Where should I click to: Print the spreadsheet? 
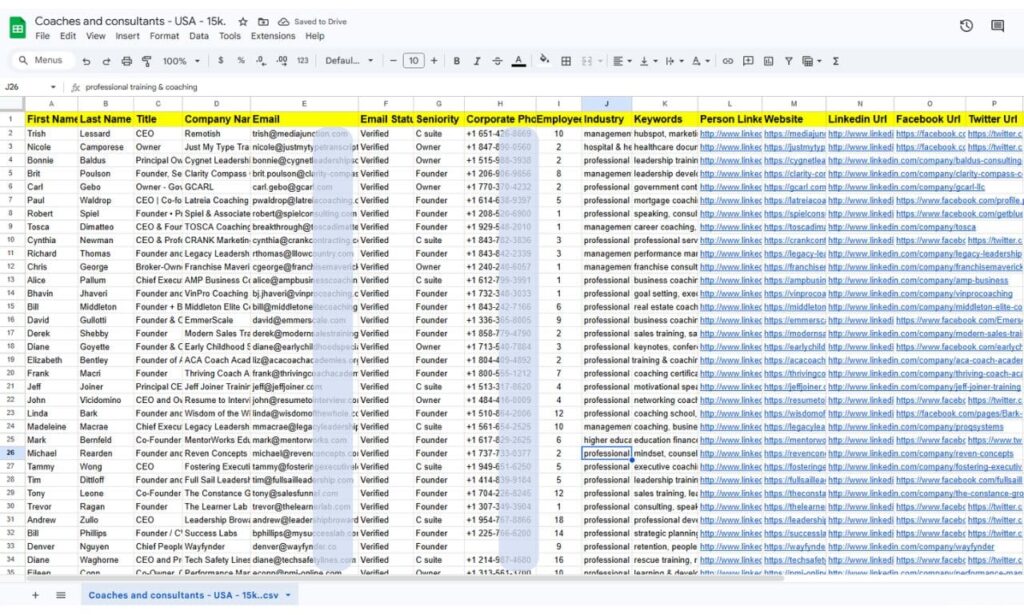pos(127,61)
